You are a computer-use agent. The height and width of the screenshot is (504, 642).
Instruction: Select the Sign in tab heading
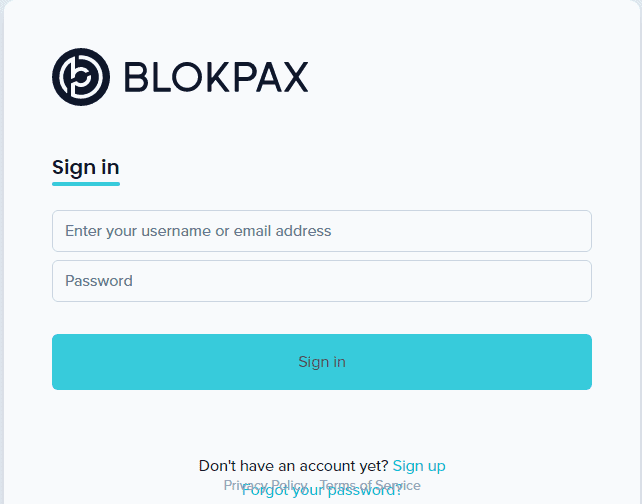[86, 167]
